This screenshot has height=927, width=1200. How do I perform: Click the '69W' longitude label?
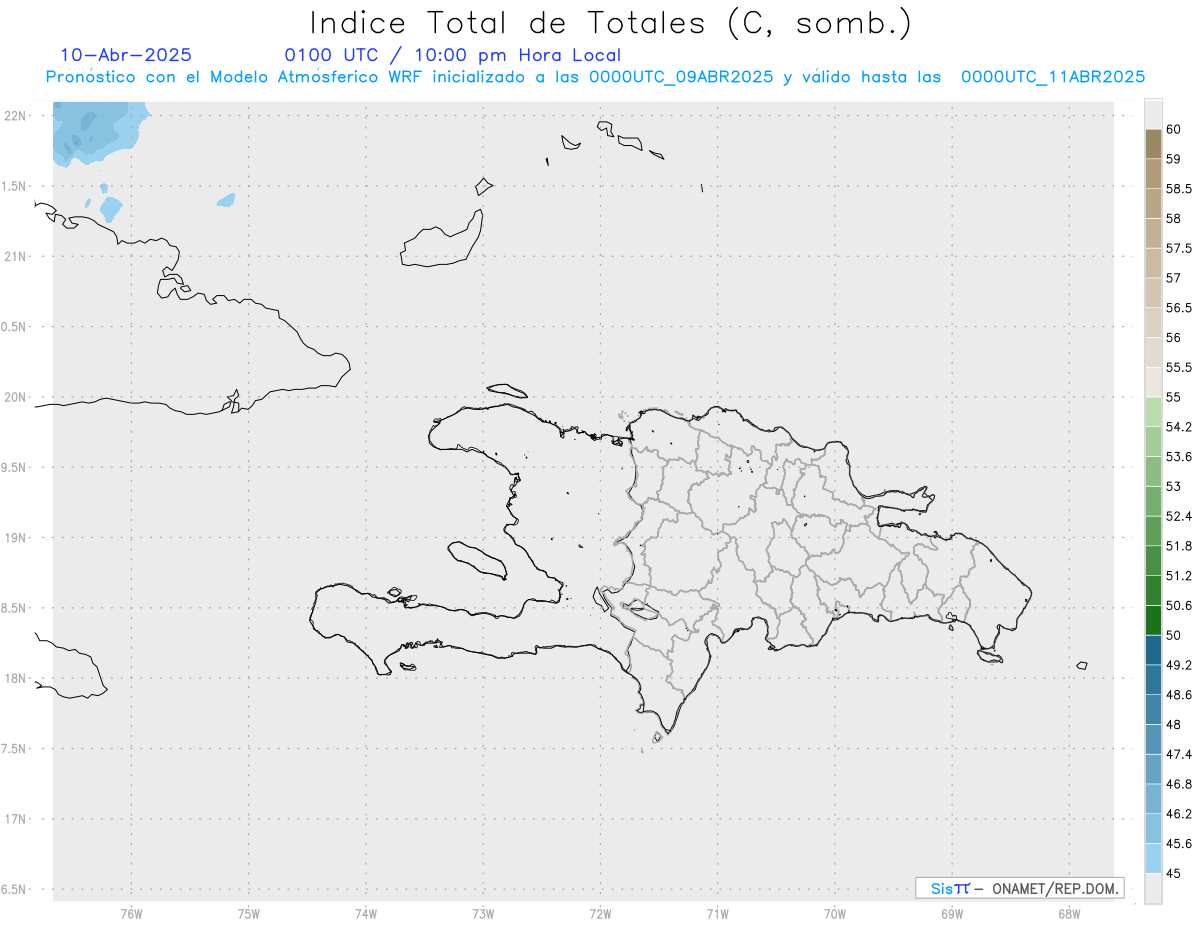click(x=952, y=913)
